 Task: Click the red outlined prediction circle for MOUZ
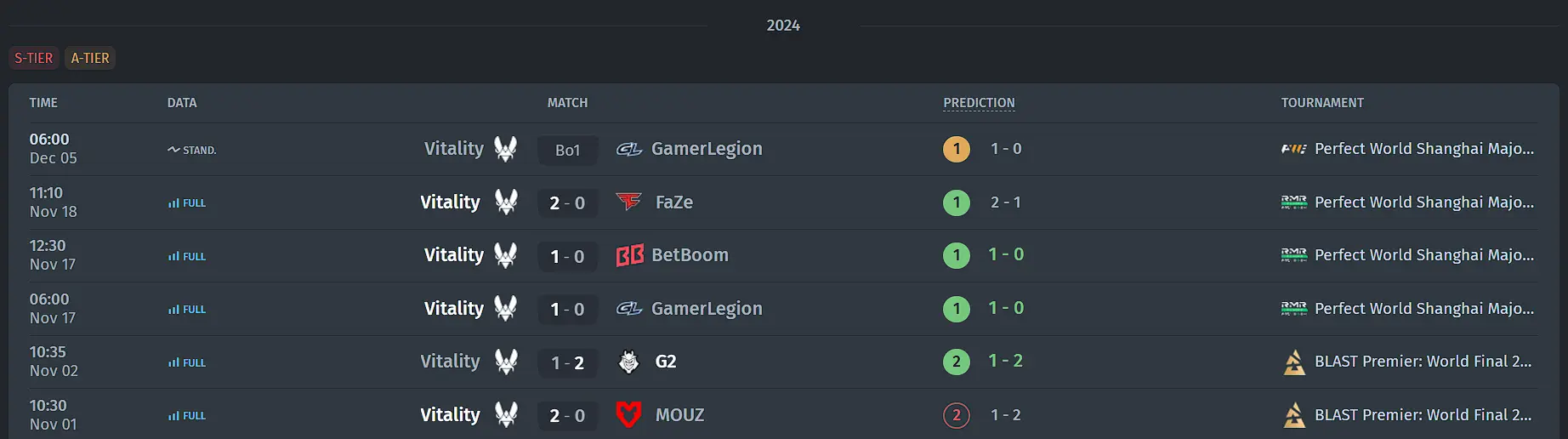pyautogui.click(x=957, y=415)
